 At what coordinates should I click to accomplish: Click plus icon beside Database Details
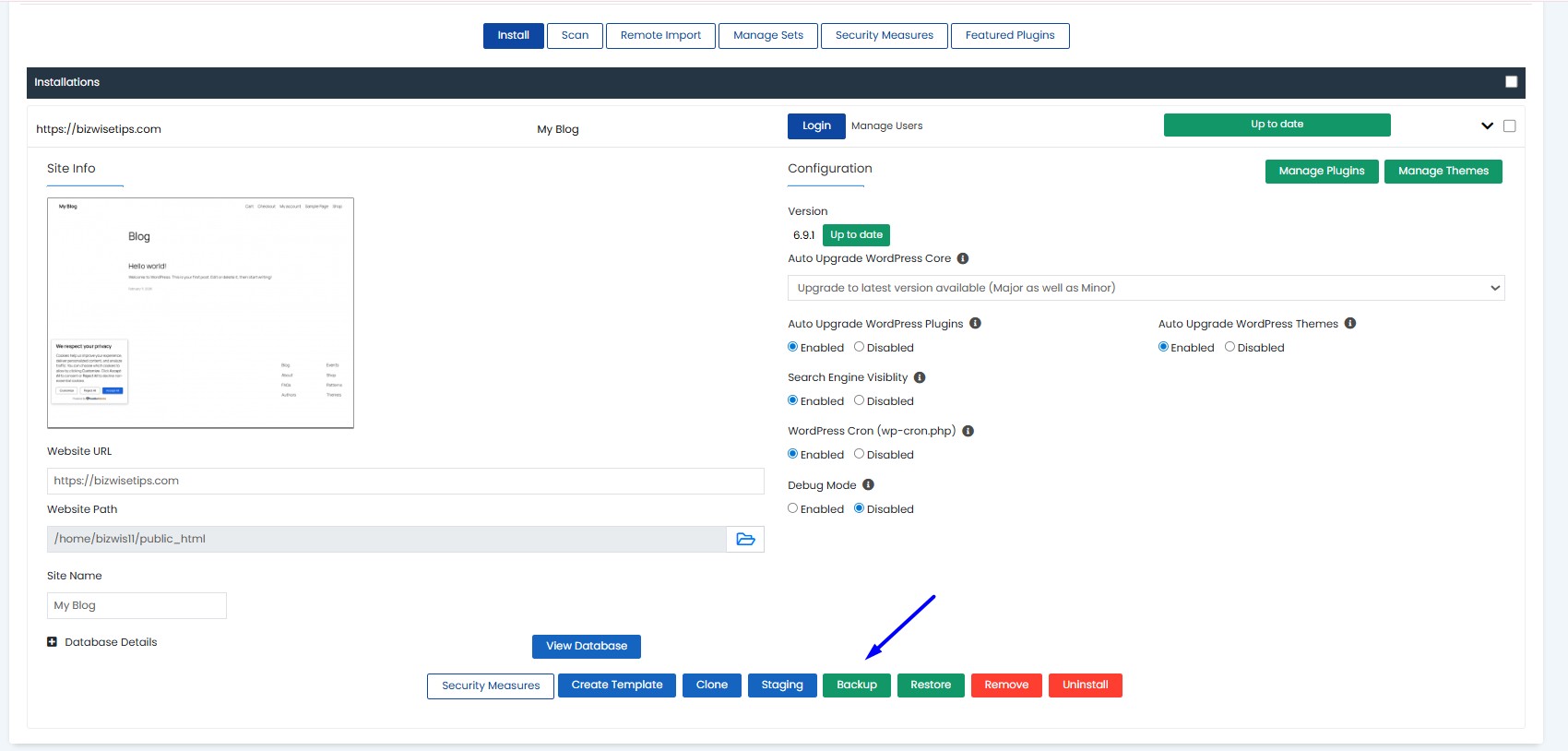click(x=53, y=642)
